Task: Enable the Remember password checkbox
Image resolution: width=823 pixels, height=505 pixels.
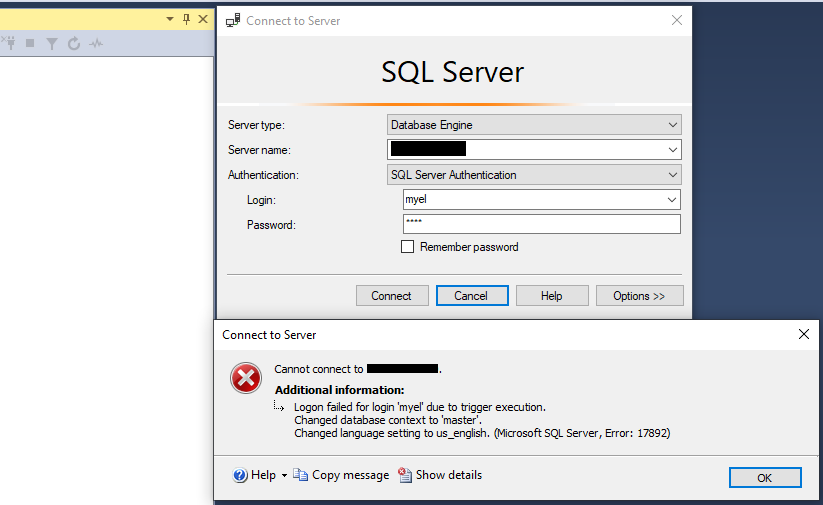Action: [x=407, y=247]
